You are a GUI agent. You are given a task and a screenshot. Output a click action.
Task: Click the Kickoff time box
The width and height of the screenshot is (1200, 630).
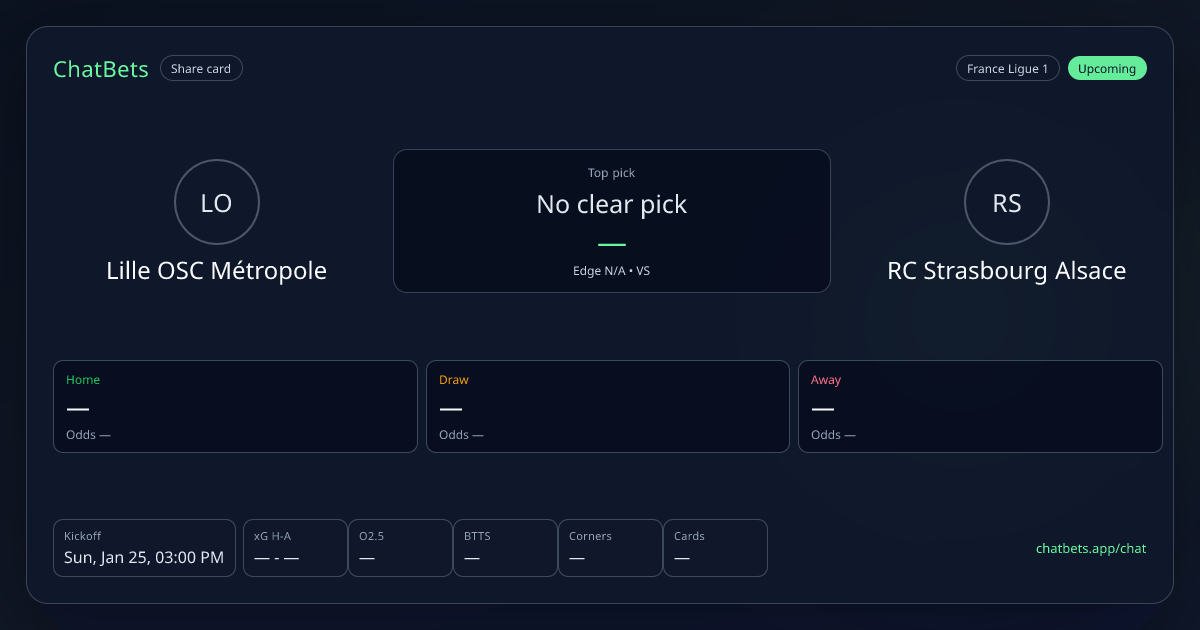click(x=144, y=548)
